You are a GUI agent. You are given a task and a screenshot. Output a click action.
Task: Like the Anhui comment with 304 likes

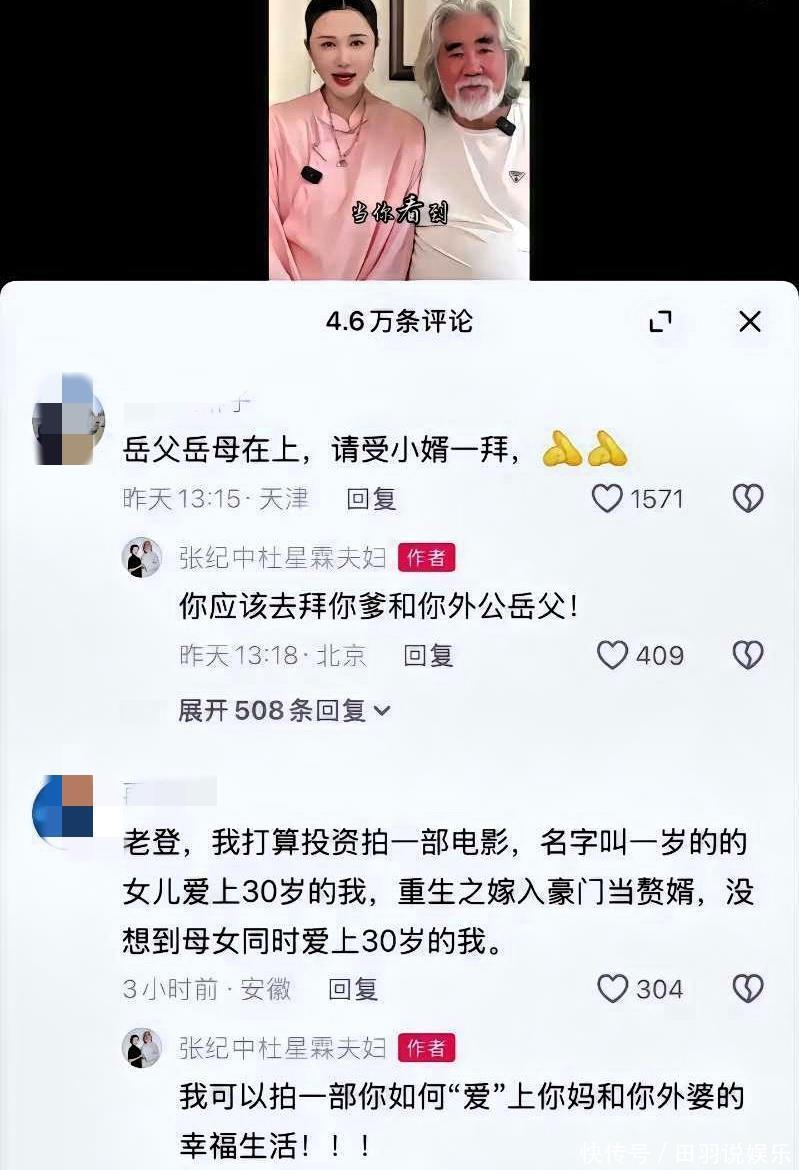[612, 989]
